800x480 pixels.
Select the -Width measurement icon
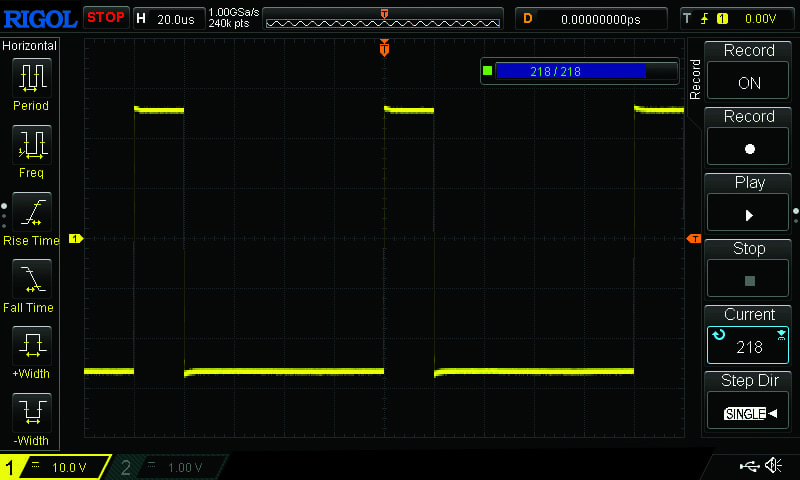pos(30,419)
